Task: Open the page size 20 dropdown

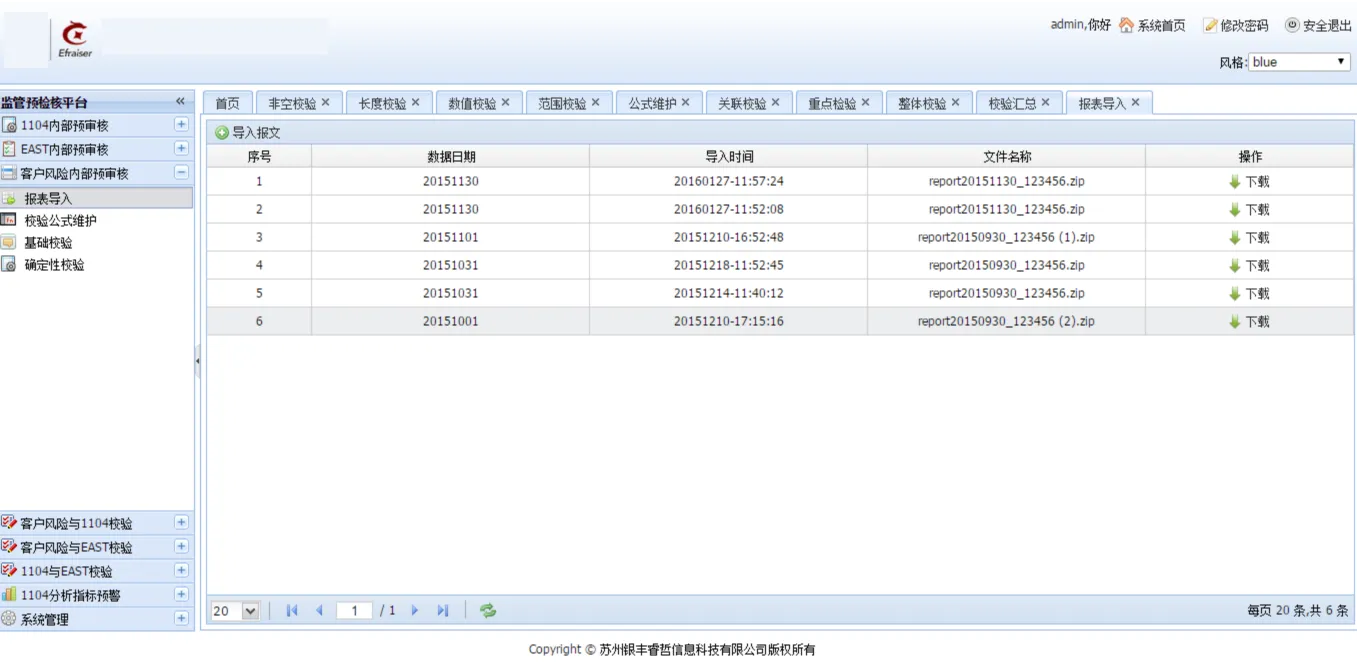Action: click(235, 611)
